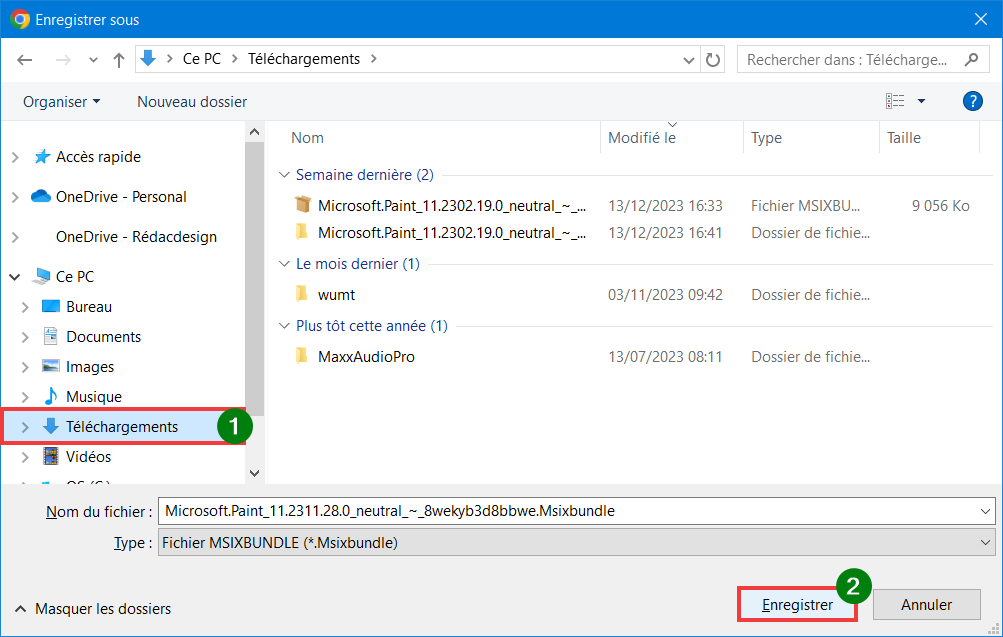
Task: Expand the Bureau node chevron
Action: [x=25, y=308]
